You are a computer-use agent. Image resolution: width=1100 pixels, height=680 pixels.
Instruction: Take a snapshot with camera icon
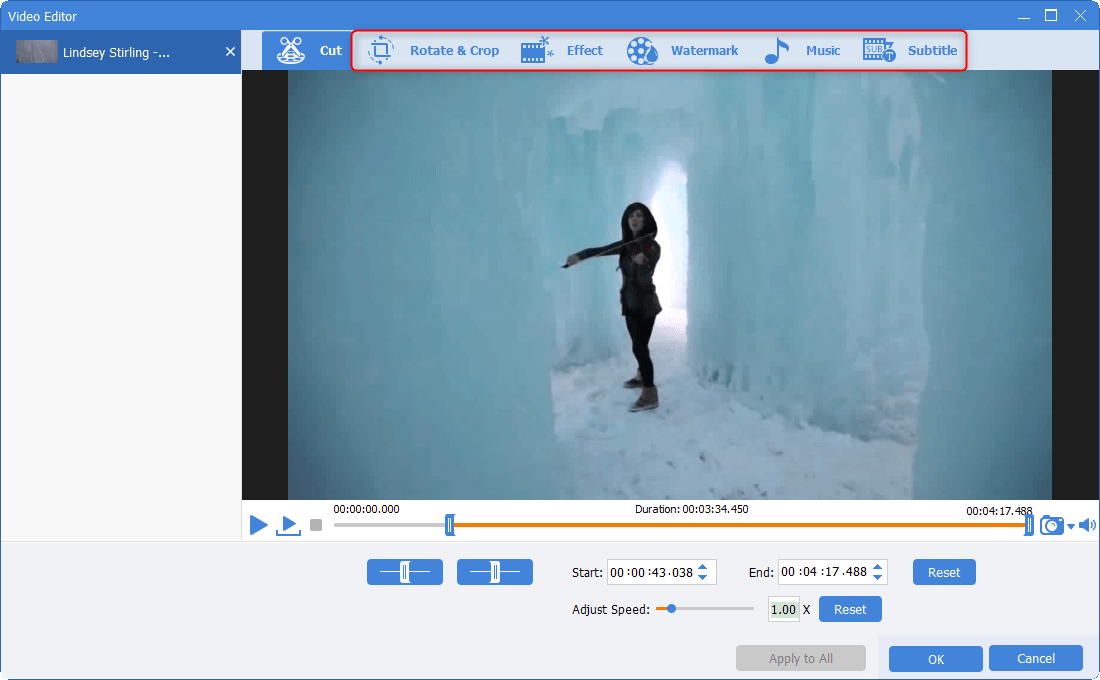[x=1051, y=525]
